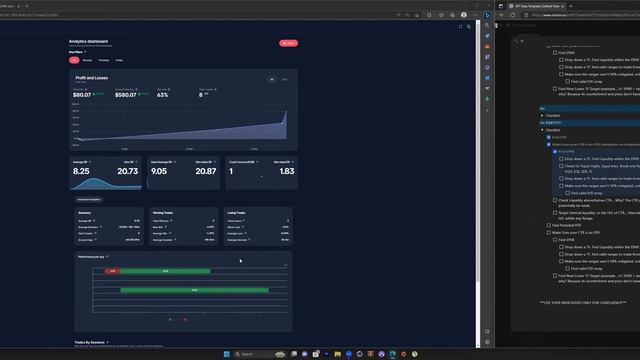Click the longest green bar in Performance per day
Viewport: 640px width, 360px height.
point(194,290)
